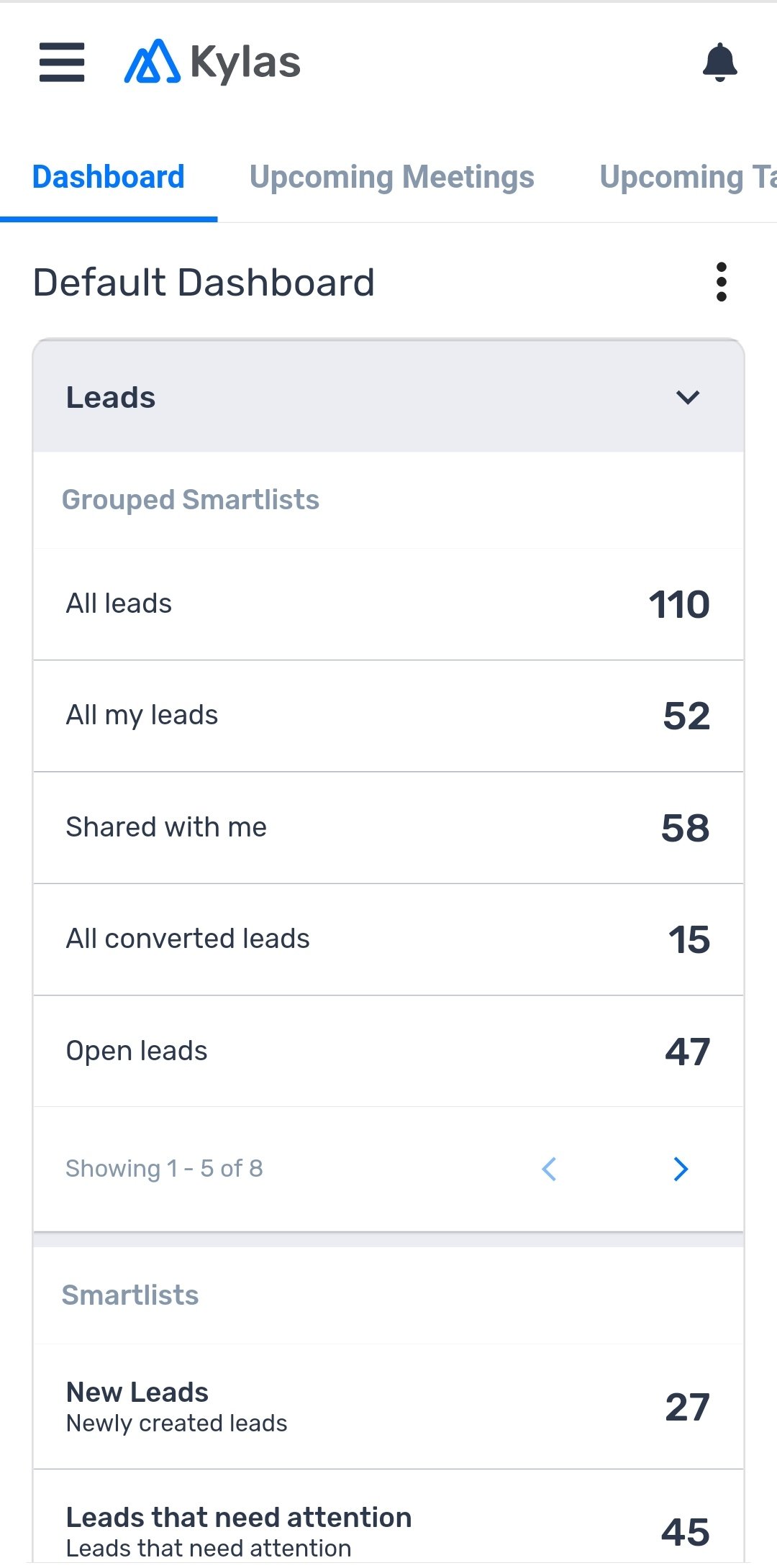Open the hamburger navigation menu
777x1568 pixels.
[x=62, y=62]
